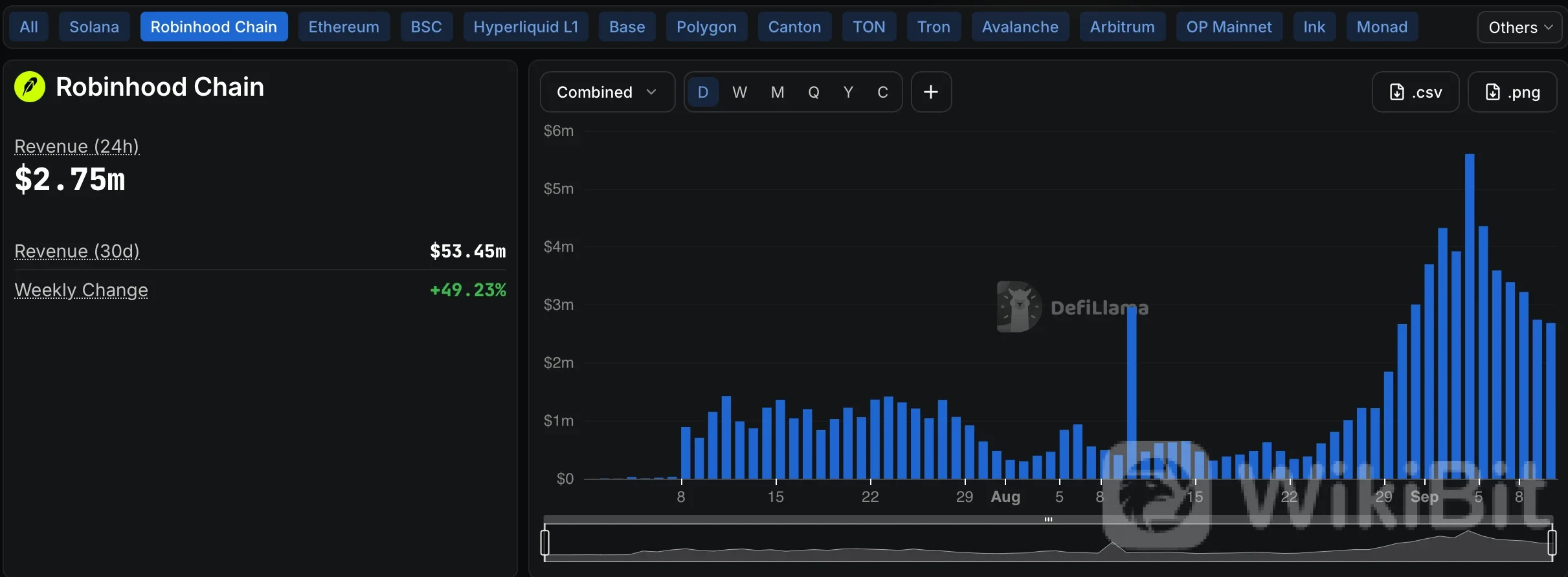Expand the Others chains dropdown

pyautogui.click(x=1519, y=27)
